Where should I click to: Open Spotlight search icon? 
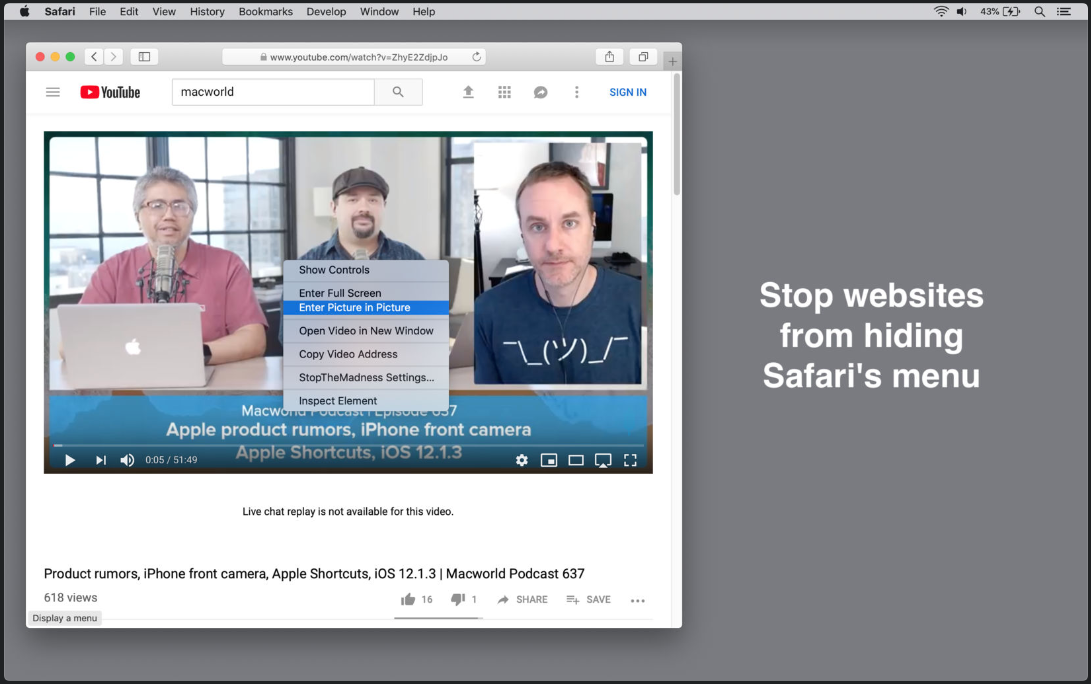pyautogui.click(x=1040, y=11)
